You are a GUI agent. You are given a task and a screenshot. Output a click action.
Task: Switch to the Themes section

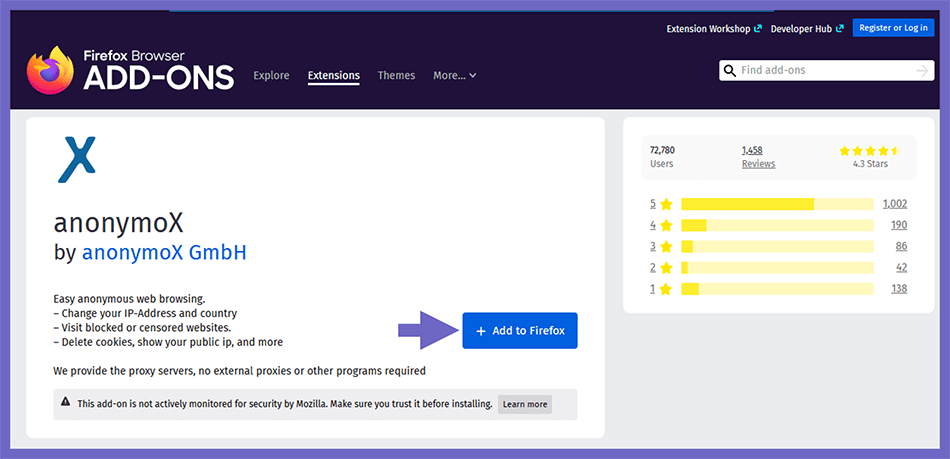click(396, 76)
